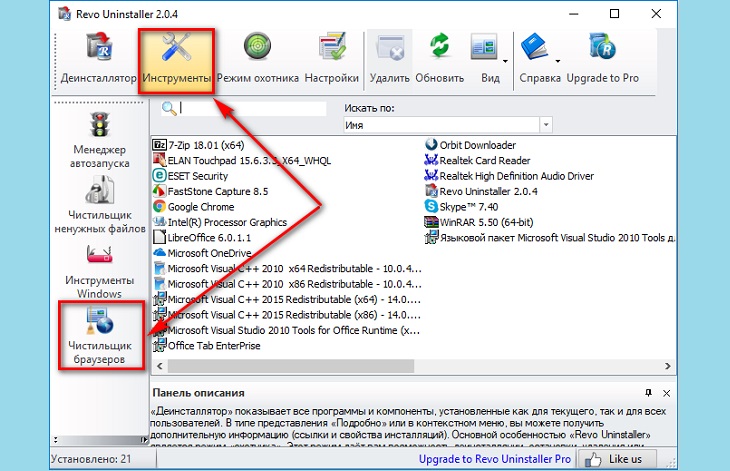Open Upgrade to Revo Uninstaller Pro link
This screenshot has height=471, width=730.
(494, 459)
